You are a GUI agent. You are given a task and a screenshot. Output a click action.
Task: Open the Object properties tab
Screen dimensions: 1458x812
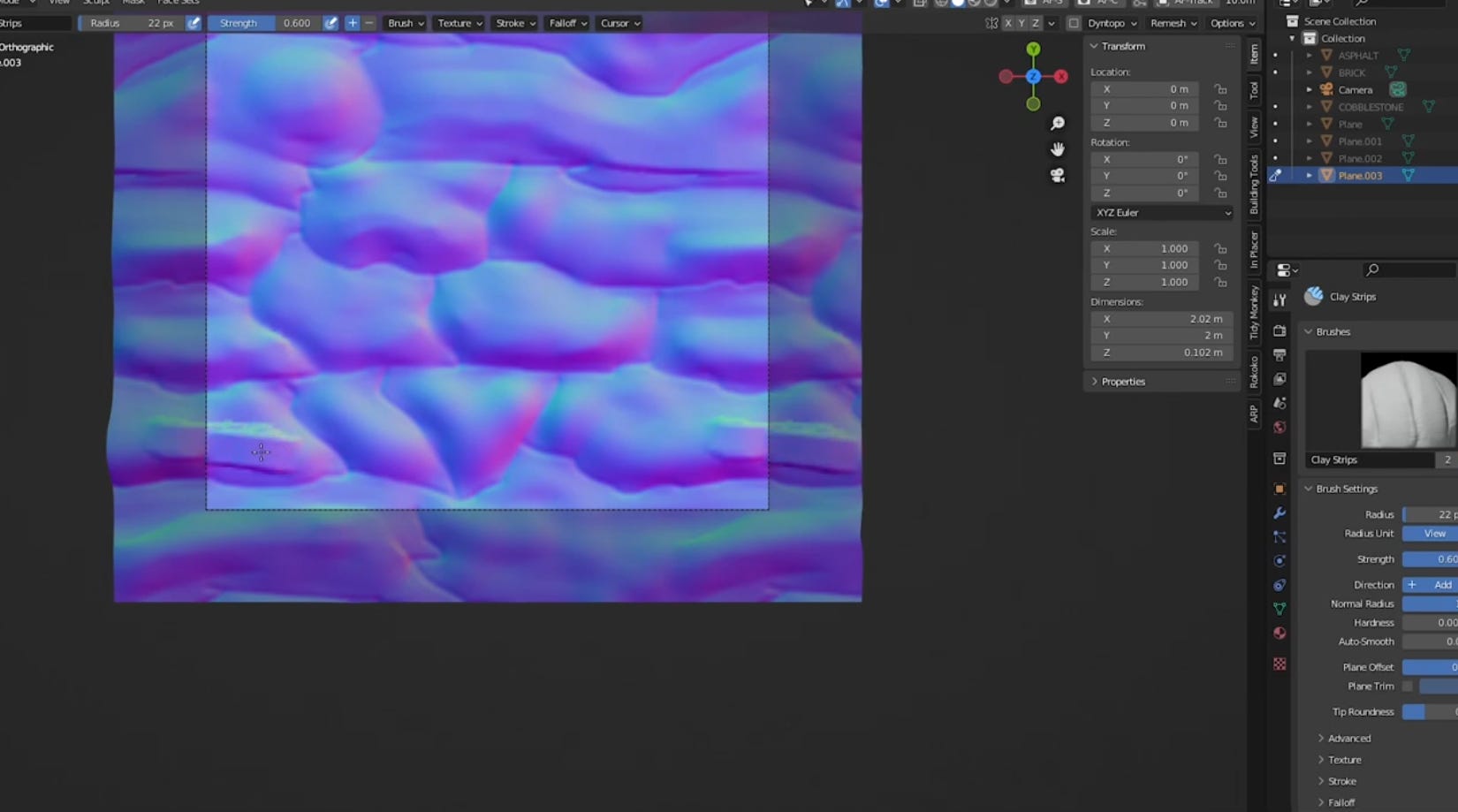[1280, 489]
